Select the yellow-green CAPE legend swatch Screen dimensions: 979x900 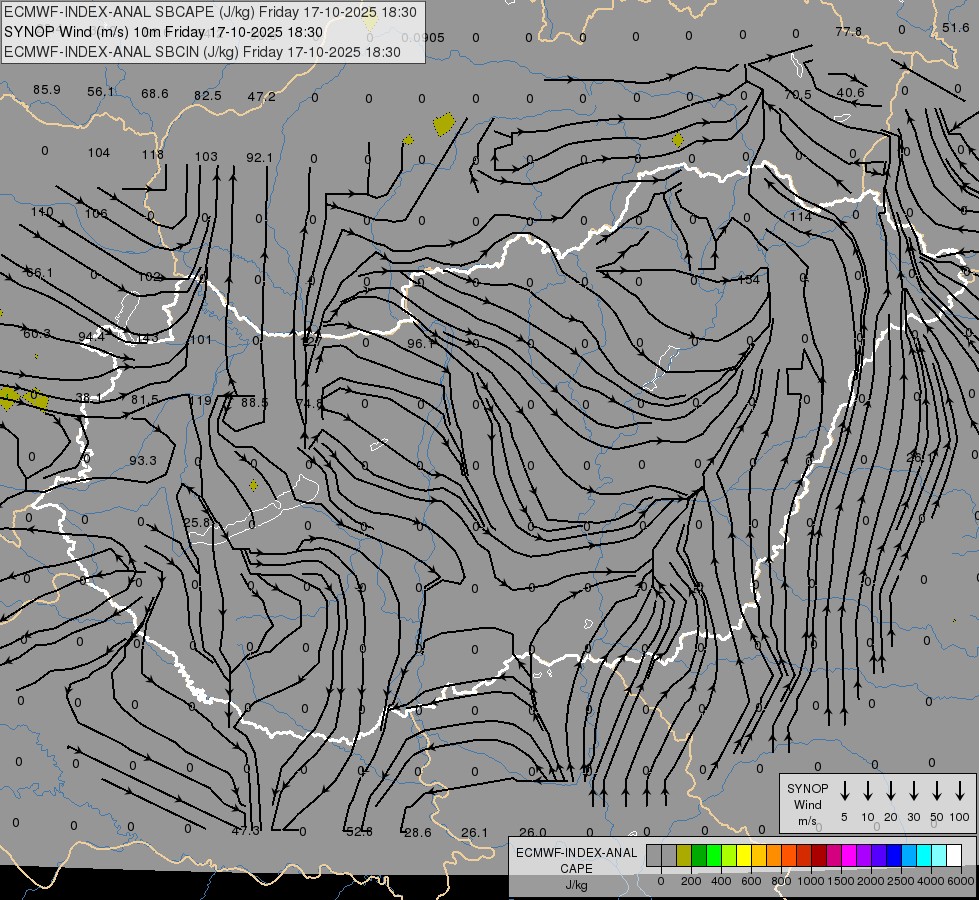click(x=729, y=856)
